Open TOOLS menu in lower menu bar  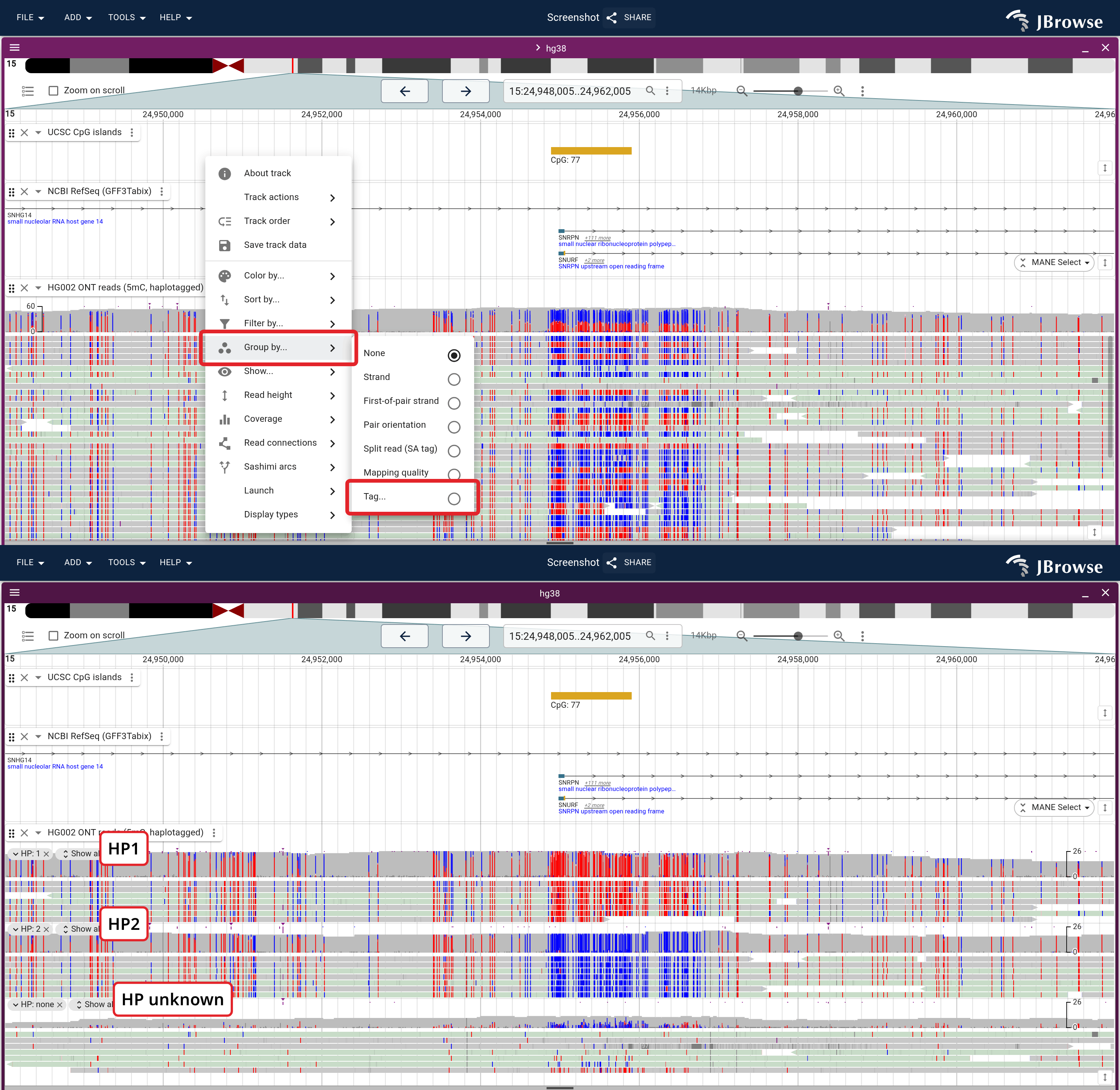click(127, 563)
